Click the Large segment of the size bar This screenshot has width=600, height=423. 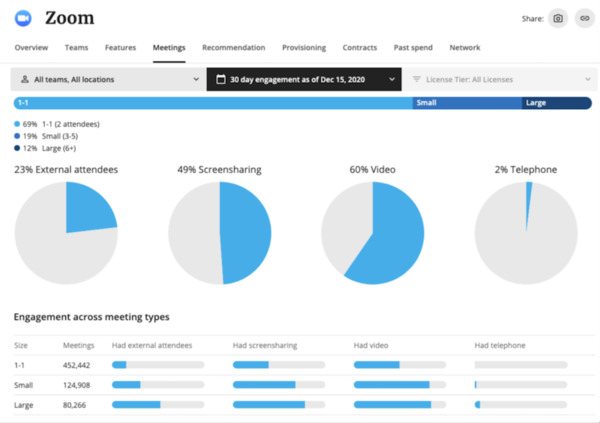click(557, 103)
